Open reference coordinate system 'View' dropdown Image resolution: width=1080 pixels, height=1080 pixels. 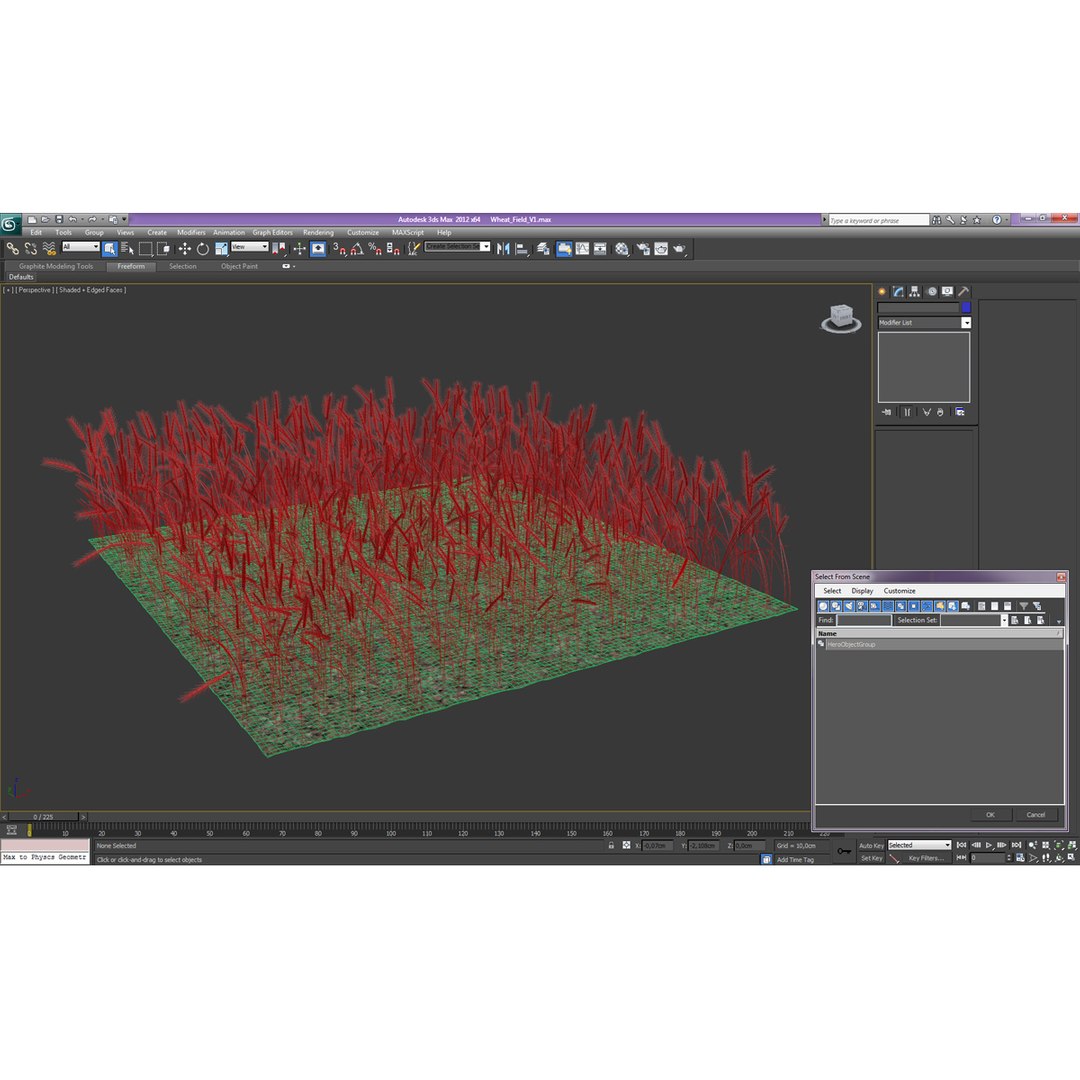point(250,247)
